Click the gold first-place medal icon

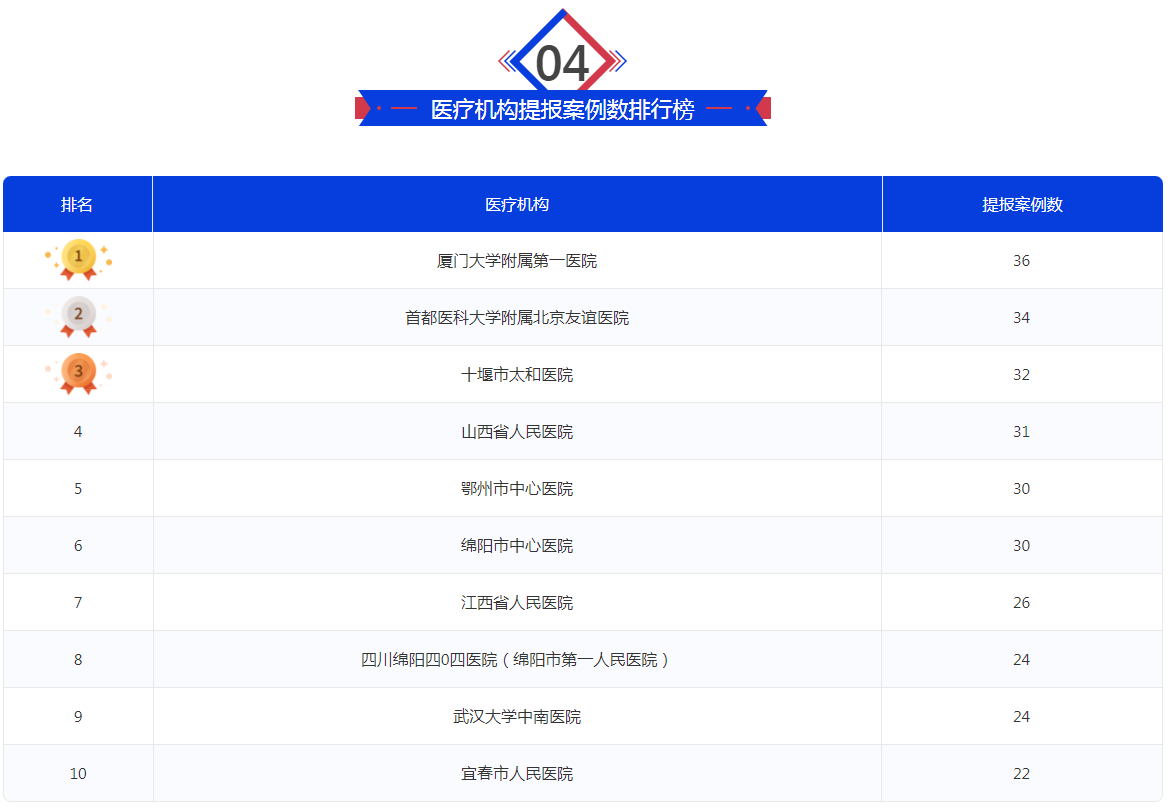(x=78, y=259)
